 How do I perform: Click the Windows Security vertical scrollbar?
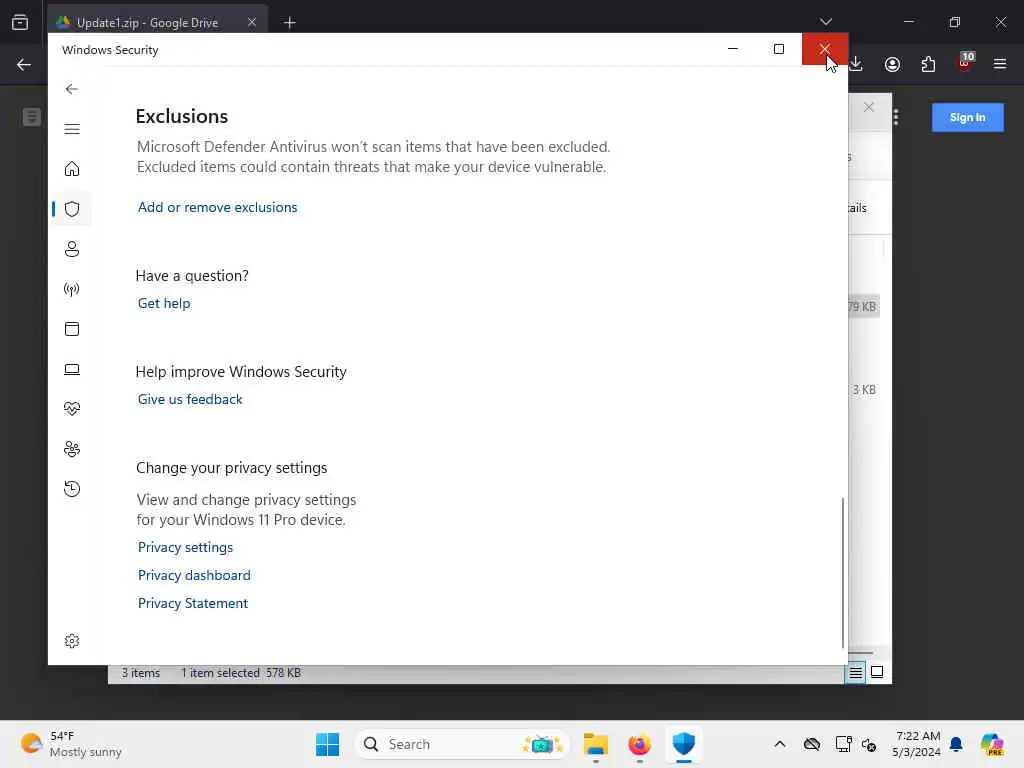(842, 573)
